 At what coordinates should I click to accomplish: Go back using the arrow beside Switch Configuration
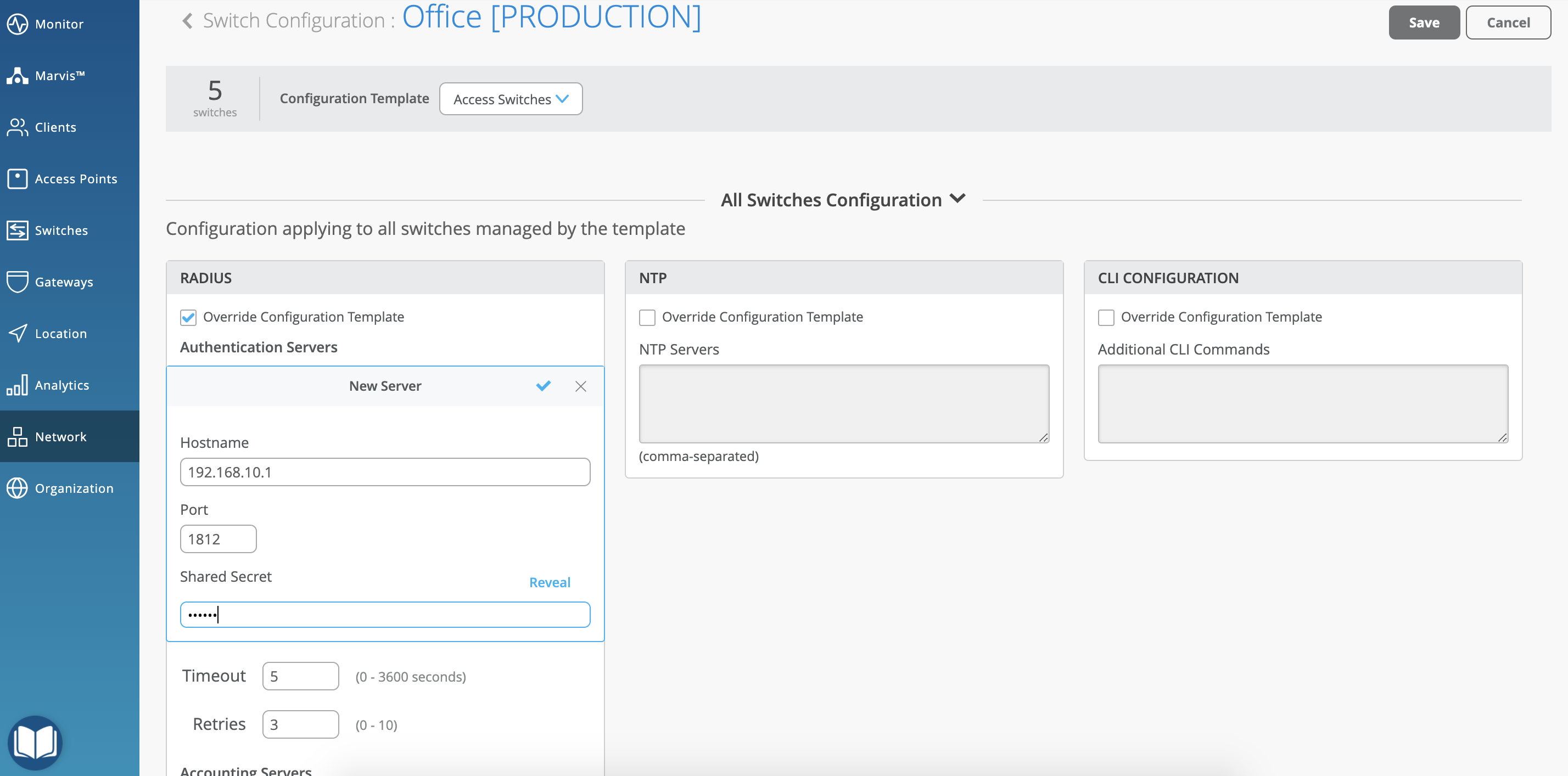[187, 21]
